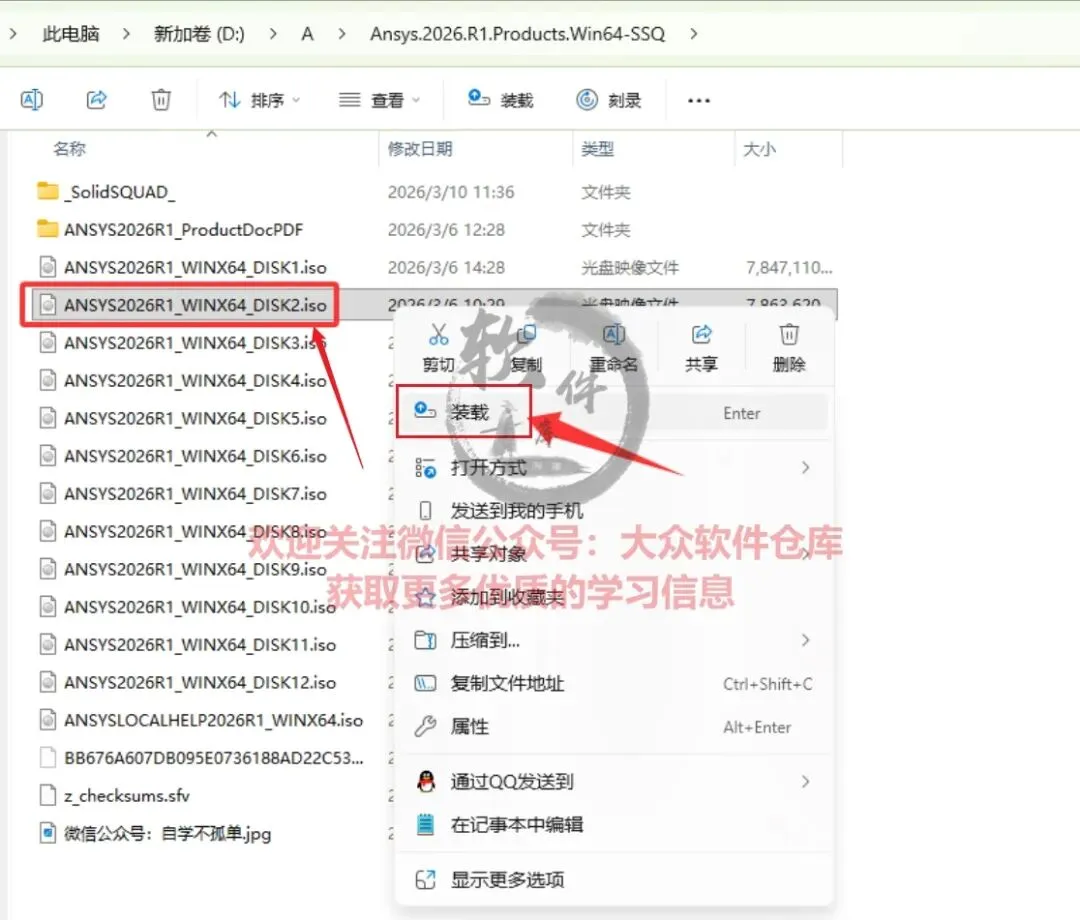Expand chevron after Ansys.2026.R1.Products.Win64-SSQ breadcrumb
The height and width of the screenshot is (920, 1080).
[x=694, y=34]
